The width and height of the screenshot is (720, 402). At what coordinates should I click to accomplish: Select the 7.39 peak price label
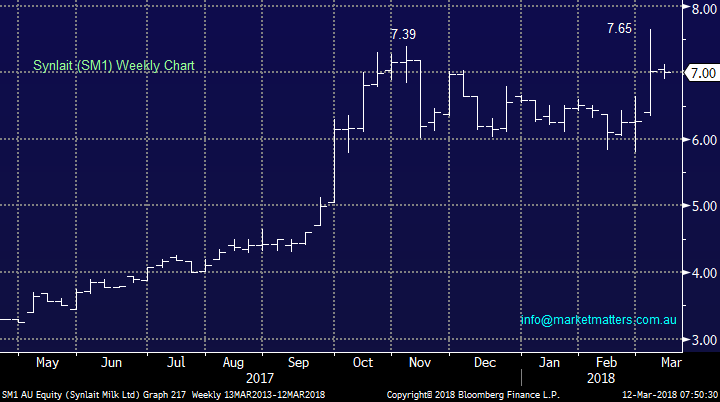click(403, 34)
